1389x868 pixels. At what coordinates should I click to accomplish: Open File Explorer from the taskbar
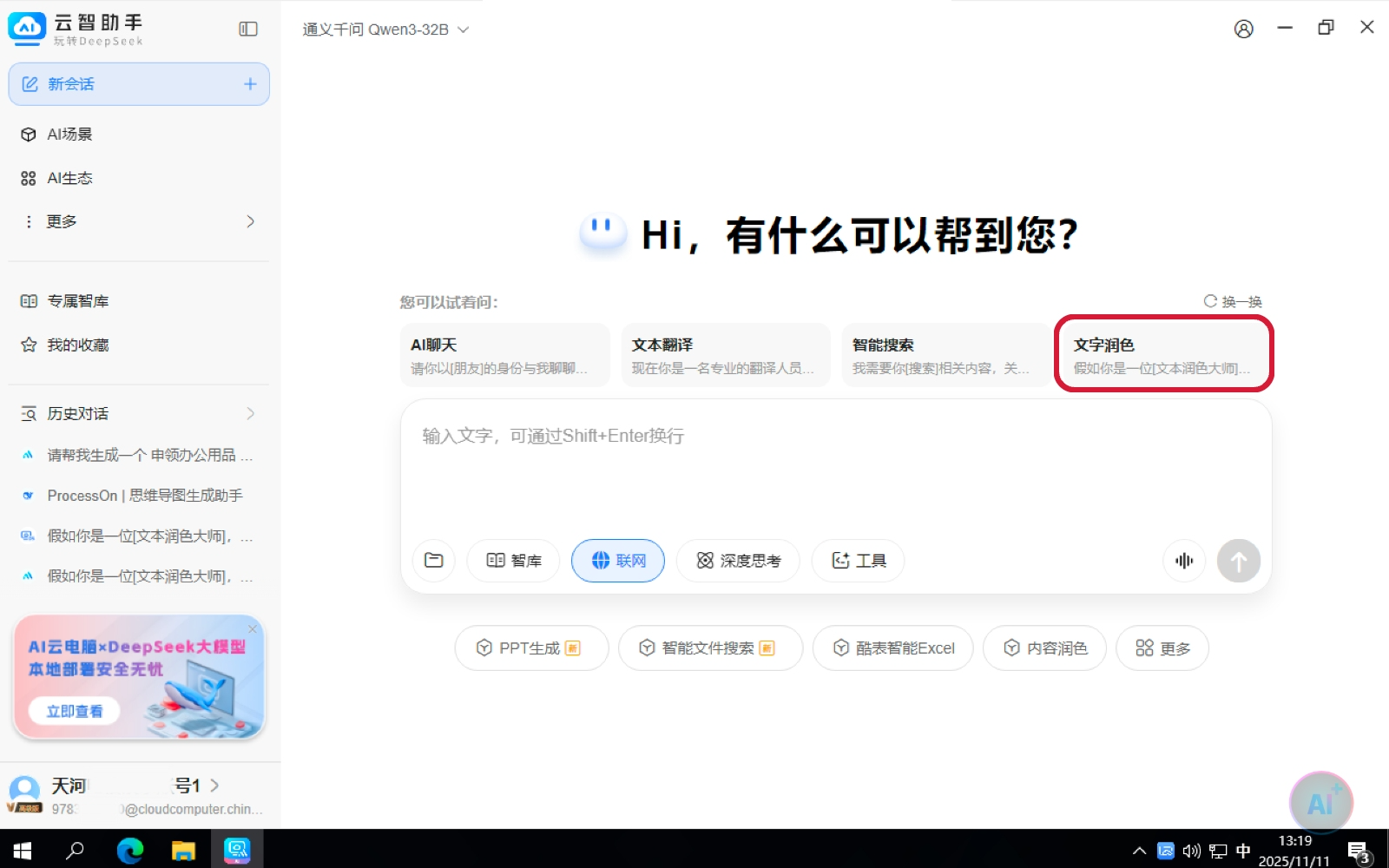[x=183, y=851]
